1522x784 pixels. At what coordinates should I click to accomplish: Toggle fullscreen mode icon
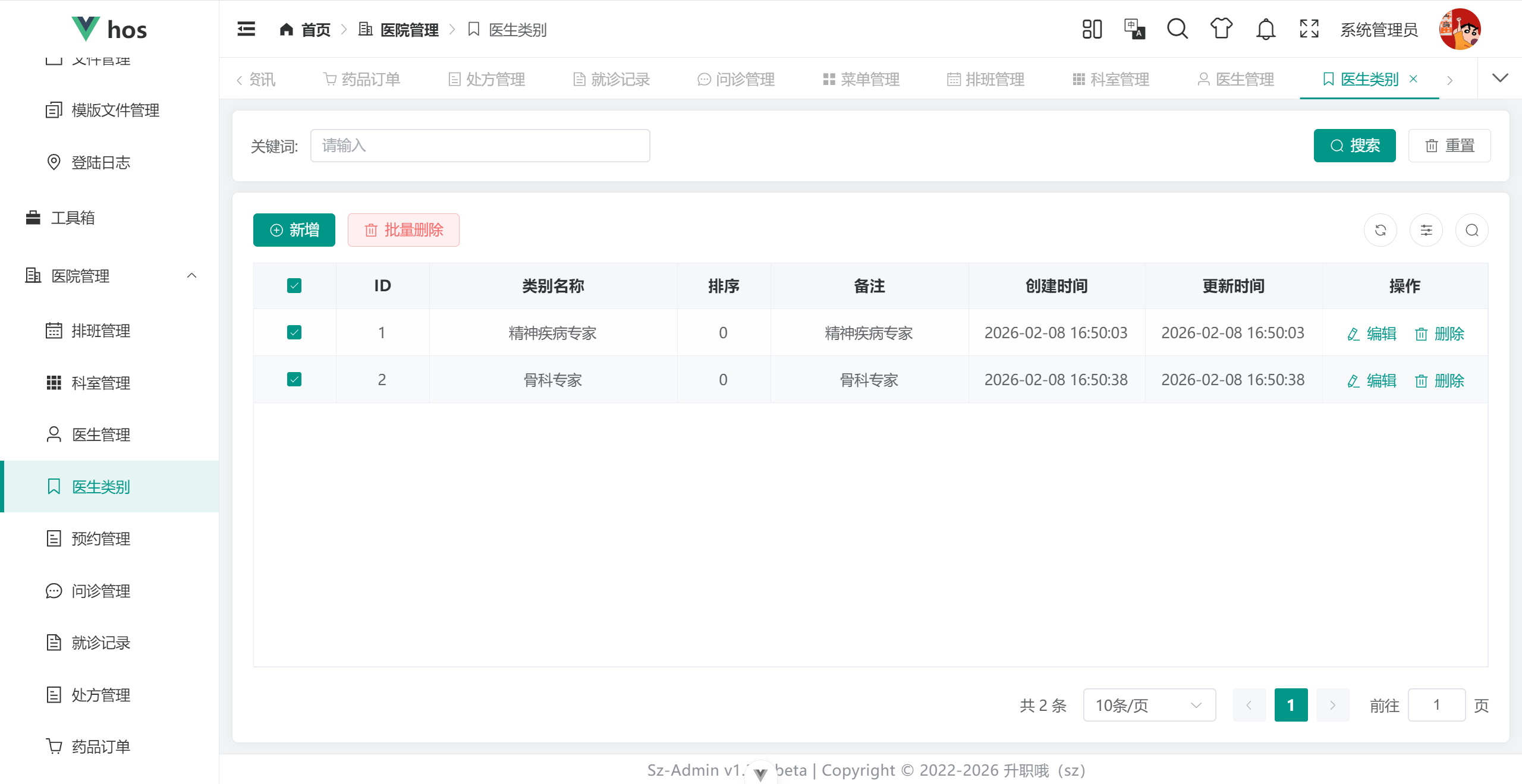(1309, 29)
